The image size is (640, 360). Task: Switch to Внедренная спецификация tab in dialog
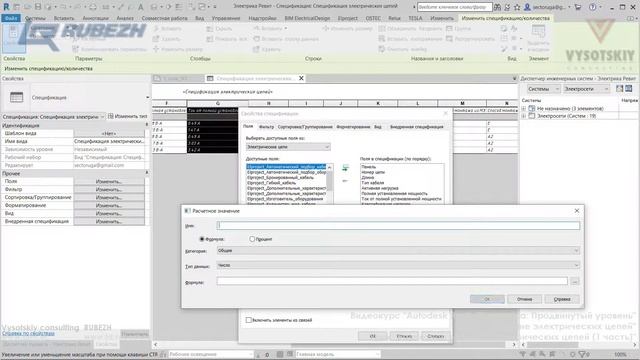click(x=416, y=127)
